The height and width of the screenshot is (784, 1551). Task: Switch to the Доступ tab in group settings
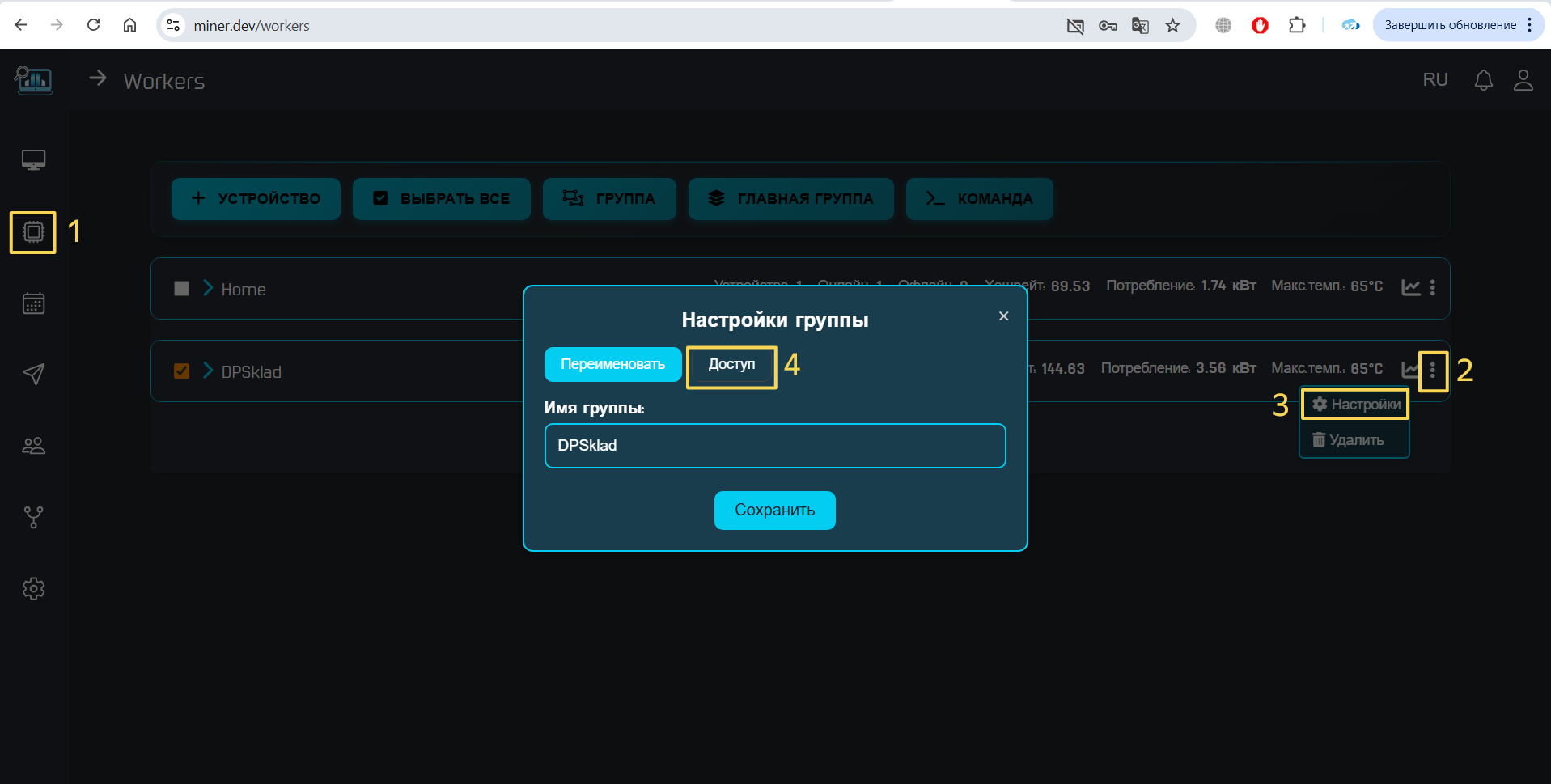tap(731, 366)
